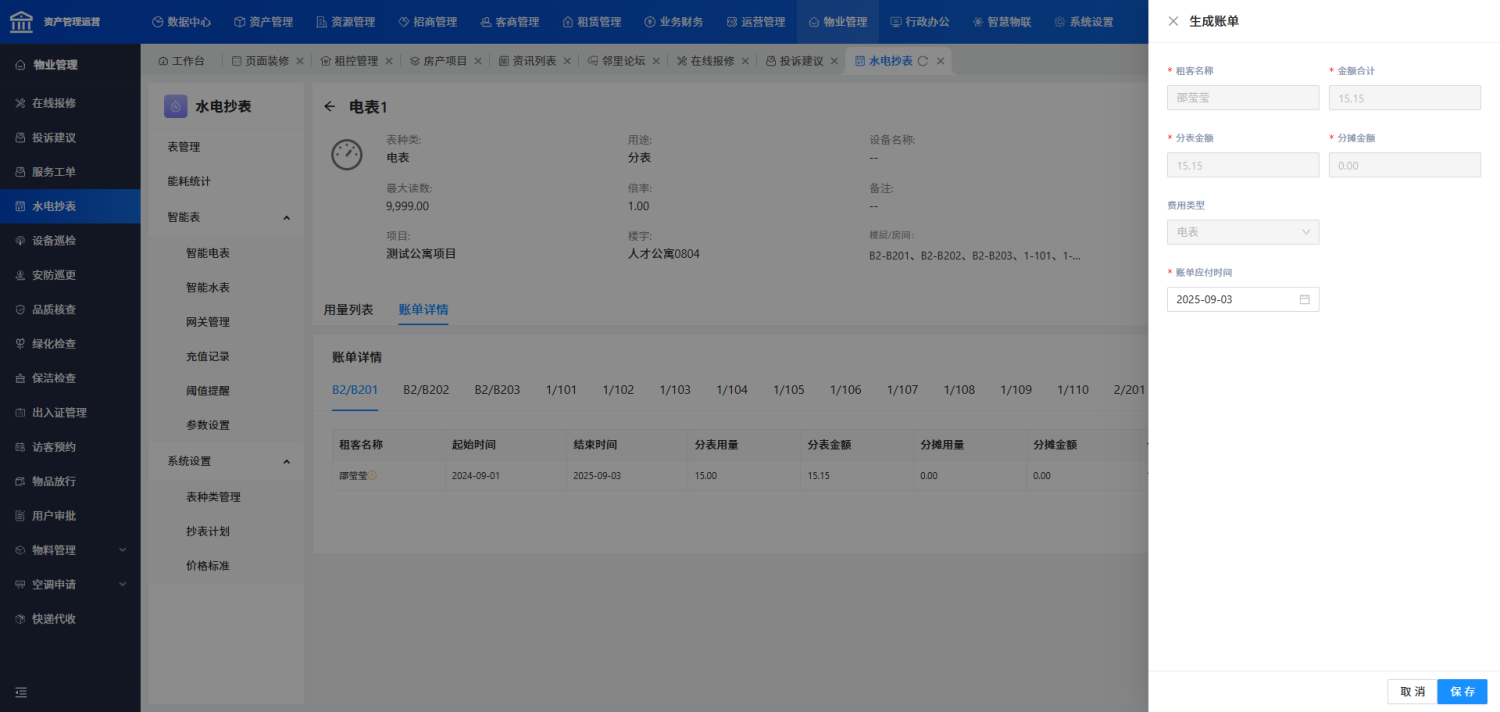Open 设备巡检 in left sidebar
The height and width of the screenshot is (712, 1500).
(x=70, y=241)
